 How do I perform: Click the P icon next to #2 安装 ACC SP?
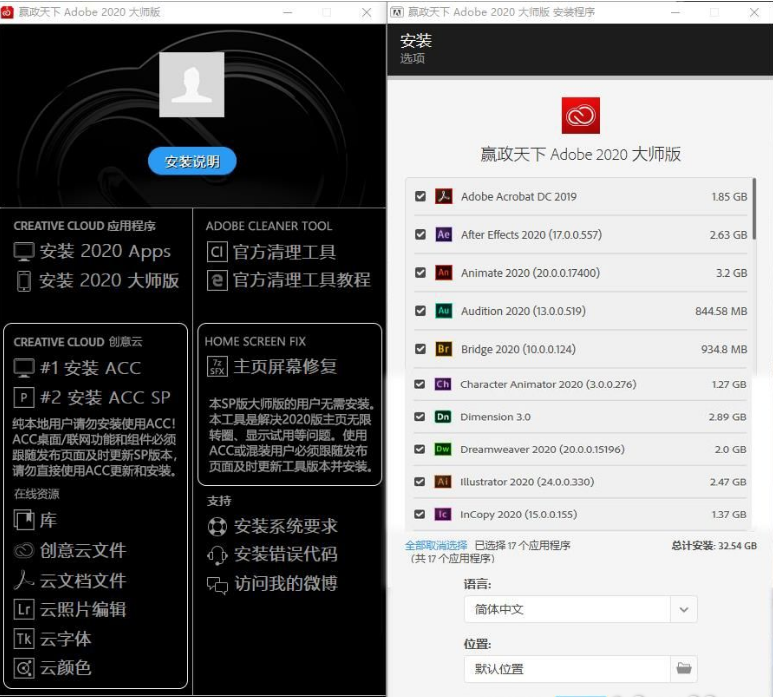tap(24, 397)
